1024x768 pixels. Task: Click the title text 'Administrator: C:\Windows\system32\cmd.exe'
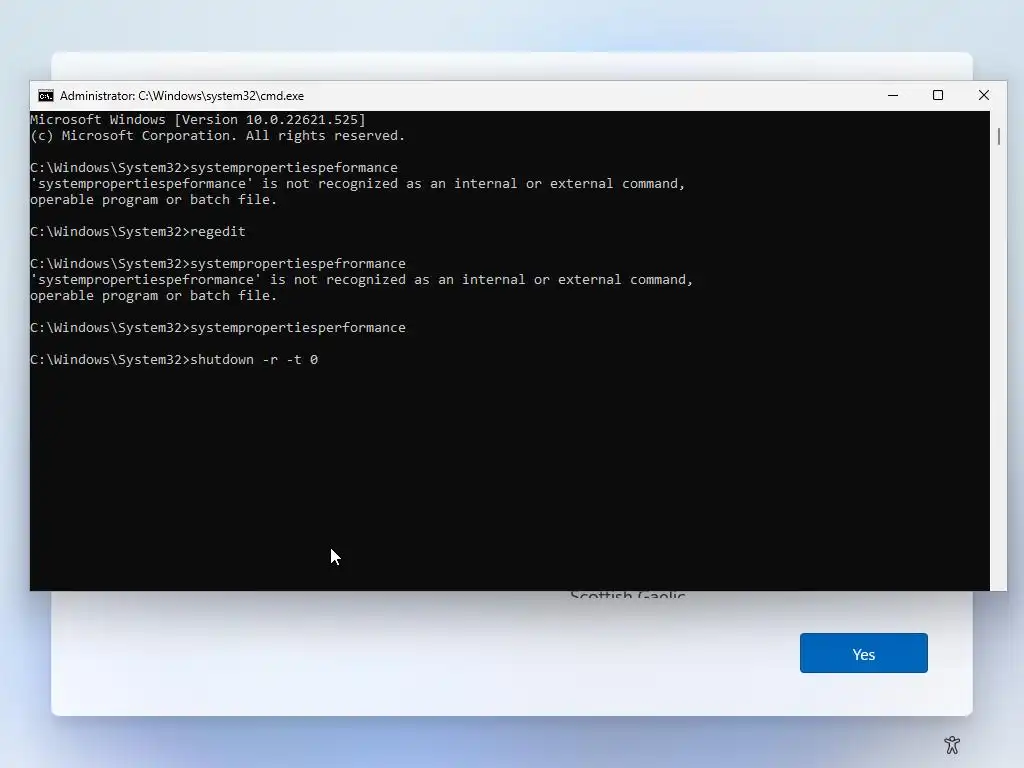coord(182,96)
